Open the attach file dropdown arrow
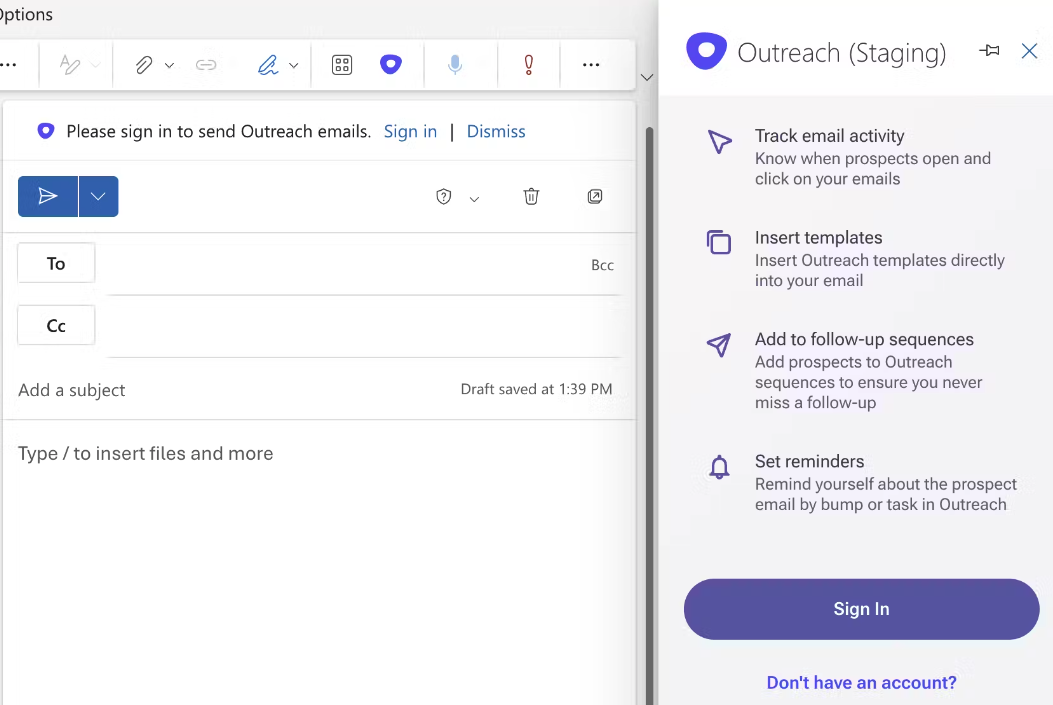Screen dimensions: 1053x705 169,66
